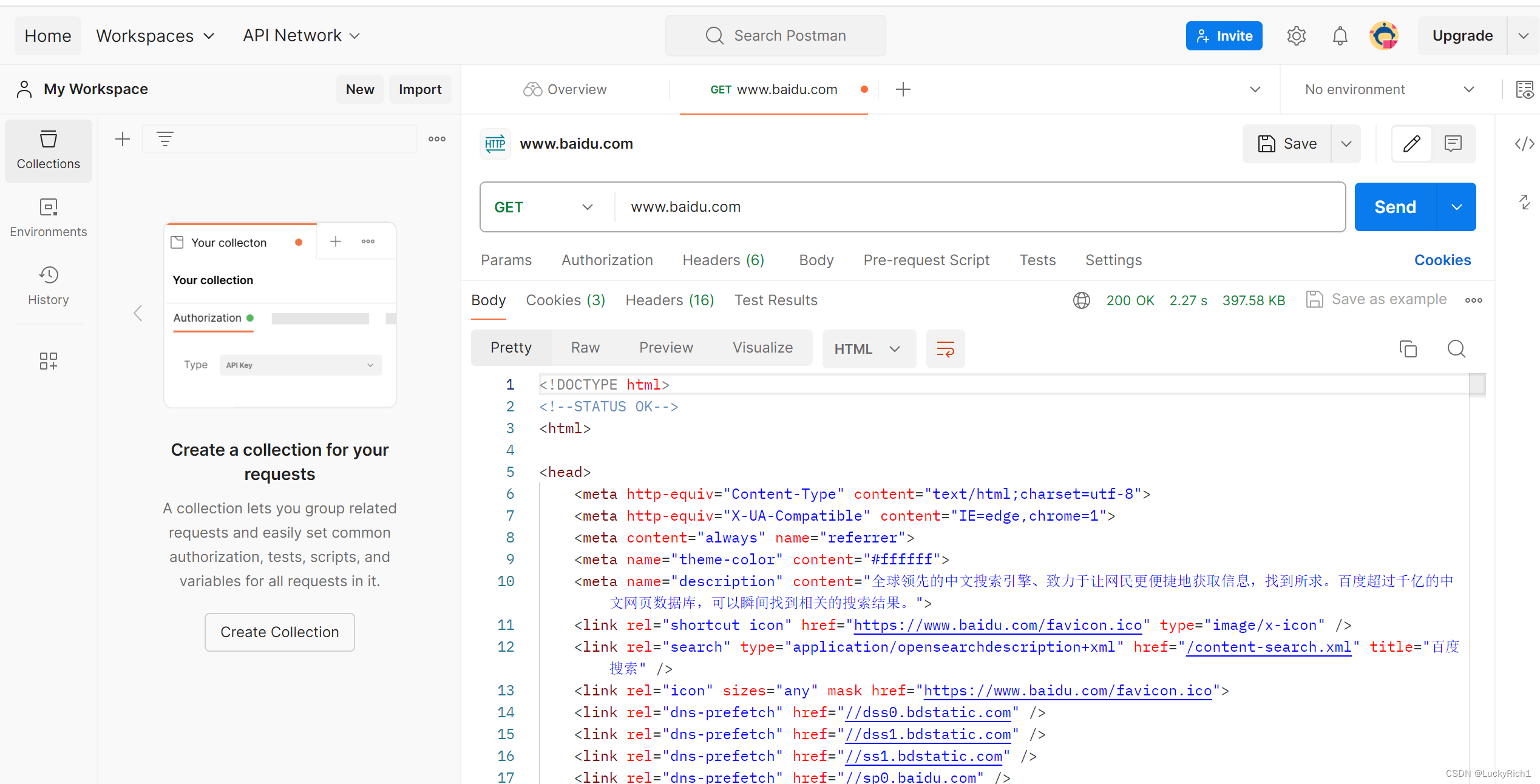Click the globe/environment icon in response bar
Viewport: 1540px width, 784px height.
1082,299
